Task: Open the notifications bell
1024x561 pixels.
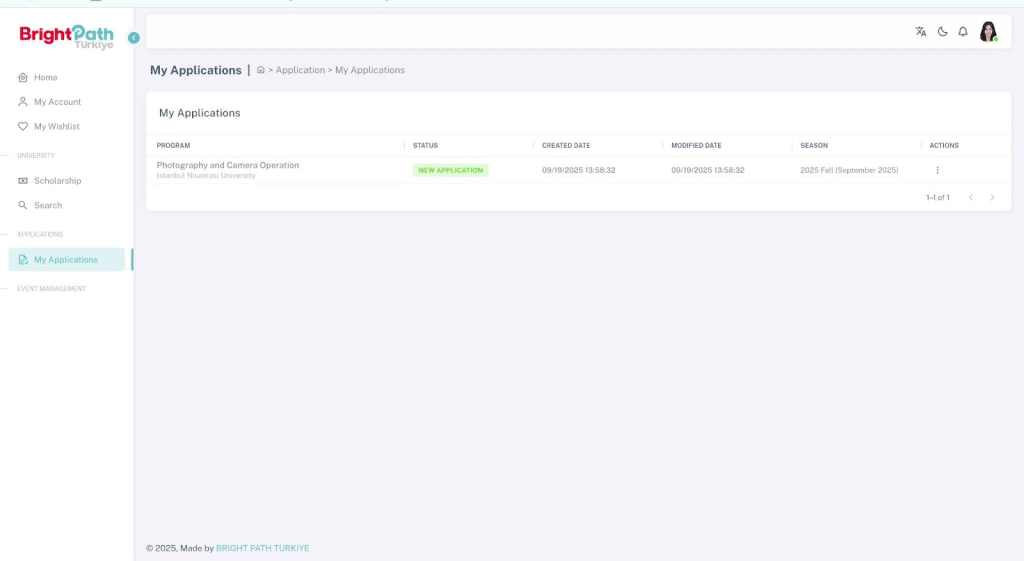Action: [963, 32]
